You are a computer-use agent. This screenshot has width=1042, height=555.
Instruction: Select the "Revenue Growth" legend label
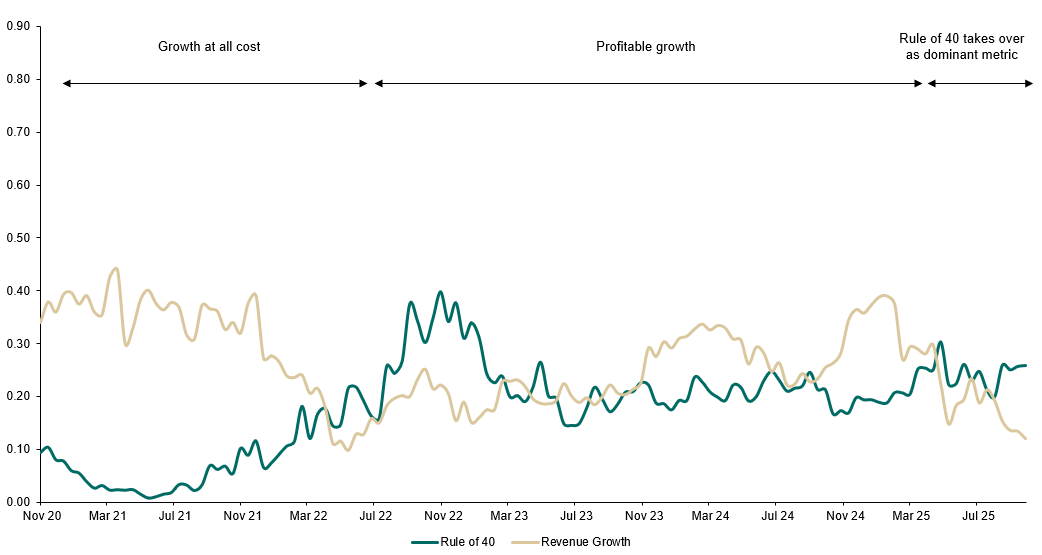pos(585,542)
